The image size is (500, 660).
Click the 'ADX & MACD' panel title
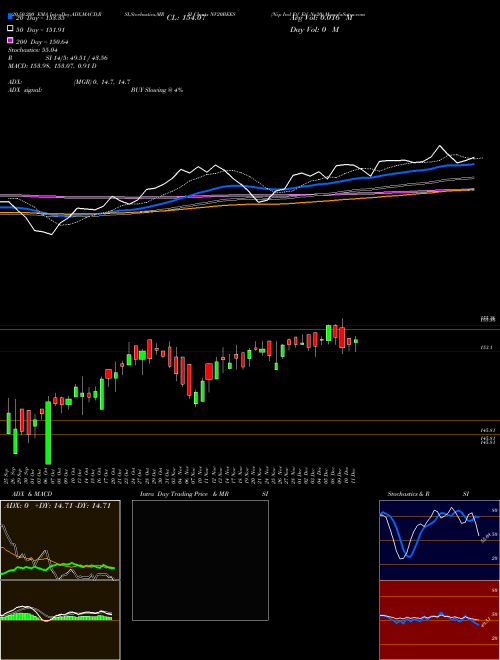32,494
